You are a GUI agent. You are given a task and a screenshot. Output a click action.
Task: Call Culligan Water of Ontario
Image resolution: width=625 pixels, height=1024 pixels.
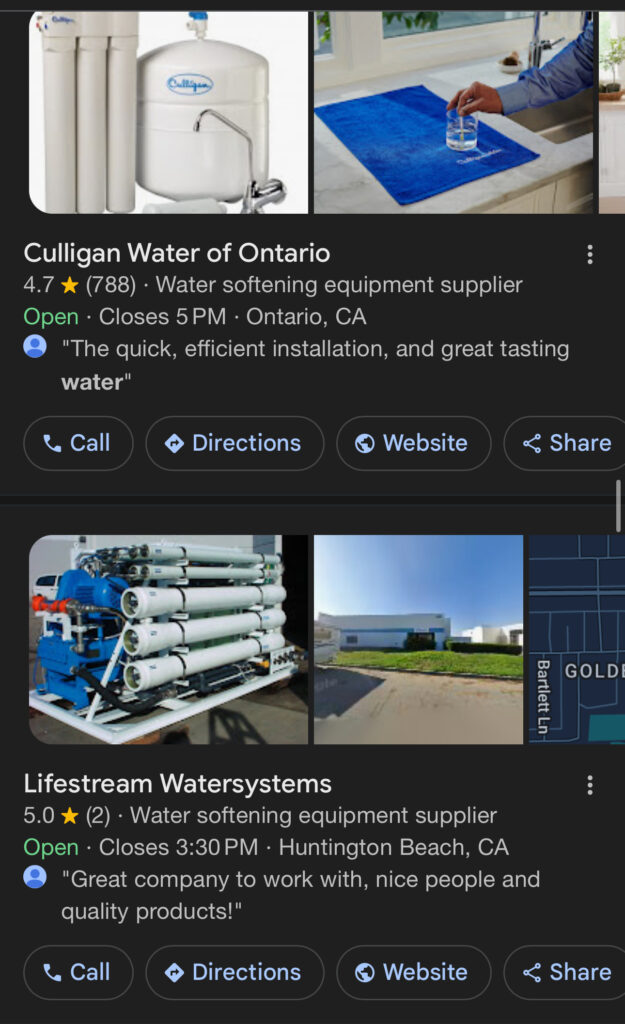[78, 443]
